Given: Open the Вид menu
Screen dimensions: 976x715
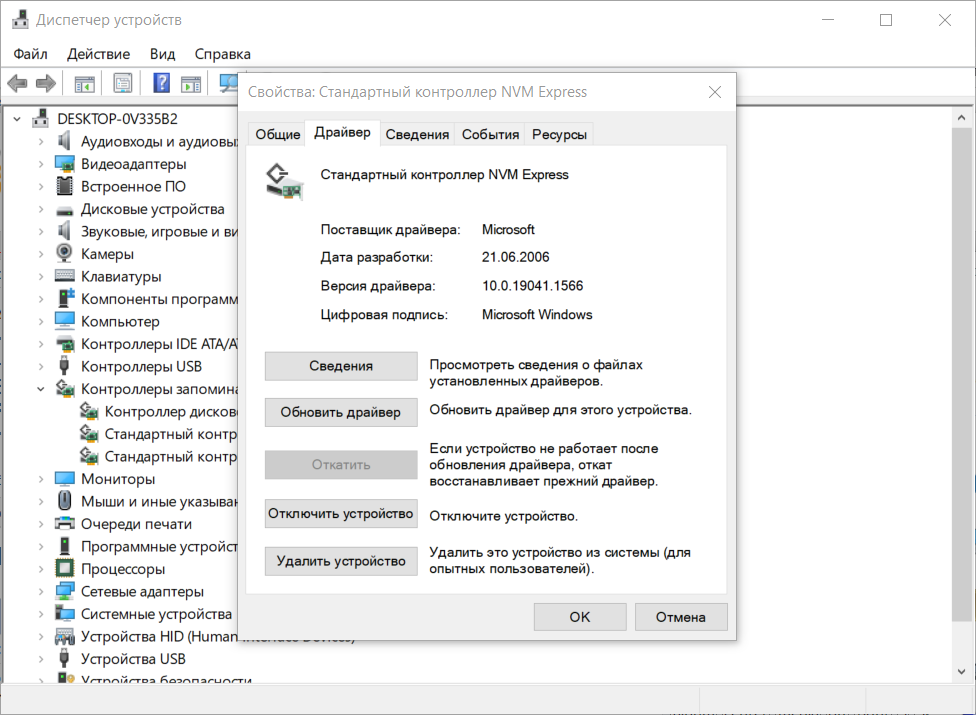Looking at the screenshot, I should 162,54.
